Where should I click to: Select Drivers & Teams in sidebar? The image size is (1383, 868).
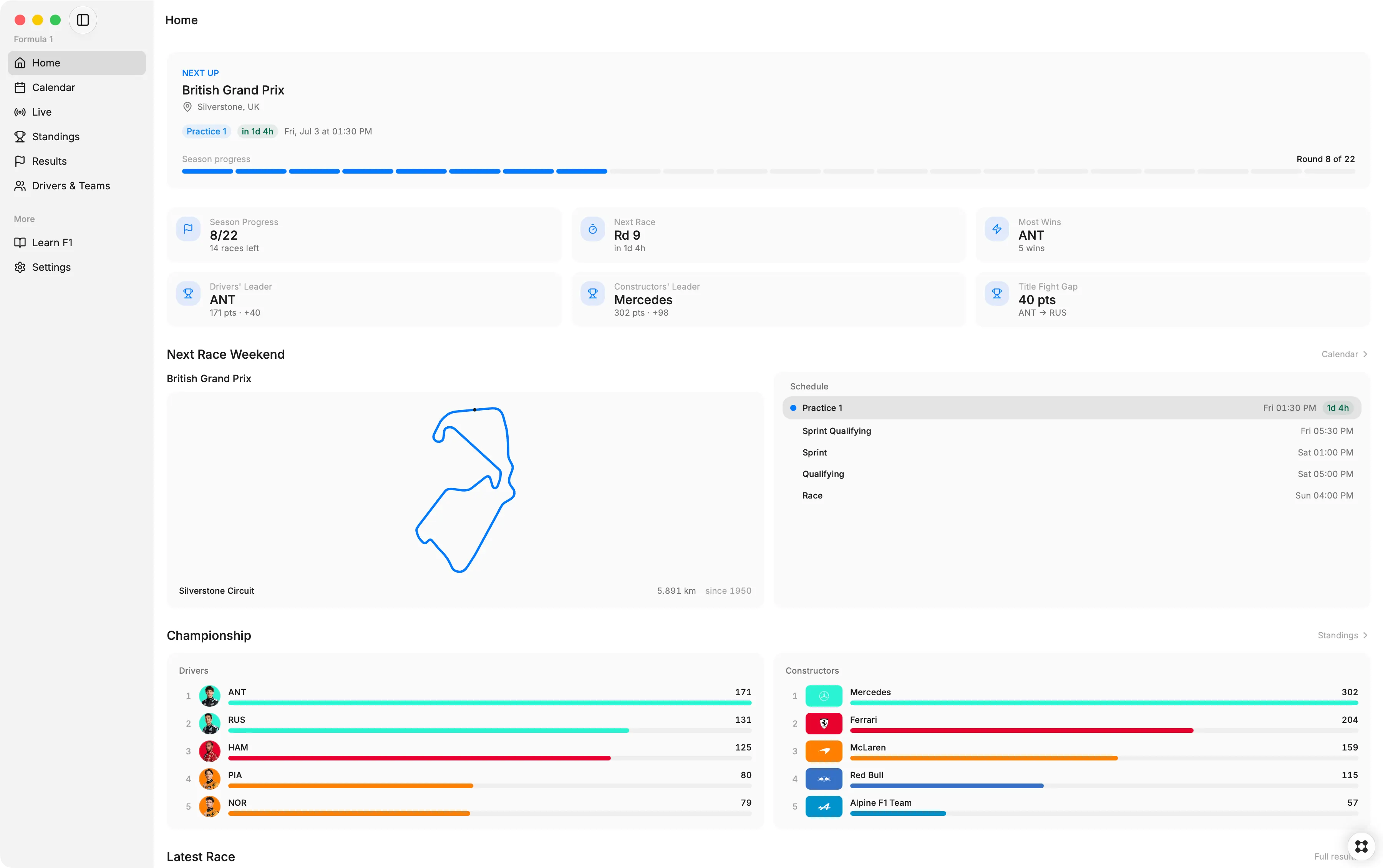point(76,186)
